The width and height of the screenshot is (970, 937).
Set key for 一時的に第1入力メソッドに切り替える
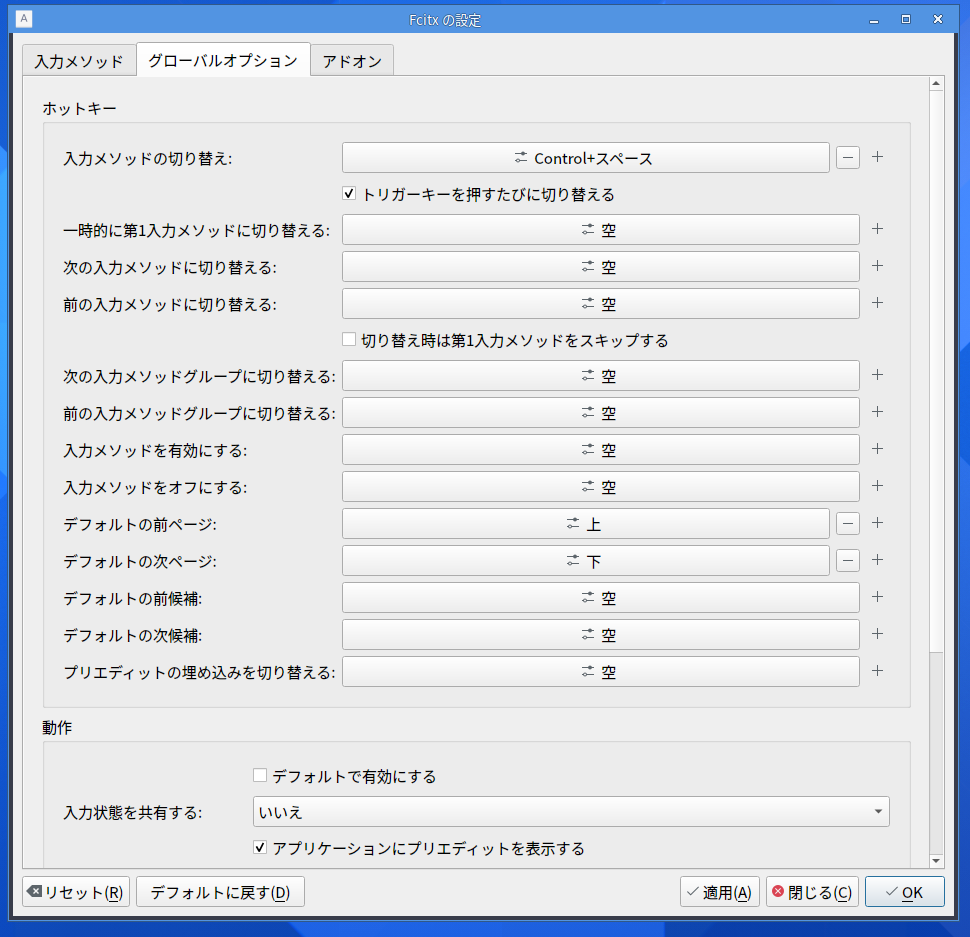pyautogui.click(x=600, y=230)
